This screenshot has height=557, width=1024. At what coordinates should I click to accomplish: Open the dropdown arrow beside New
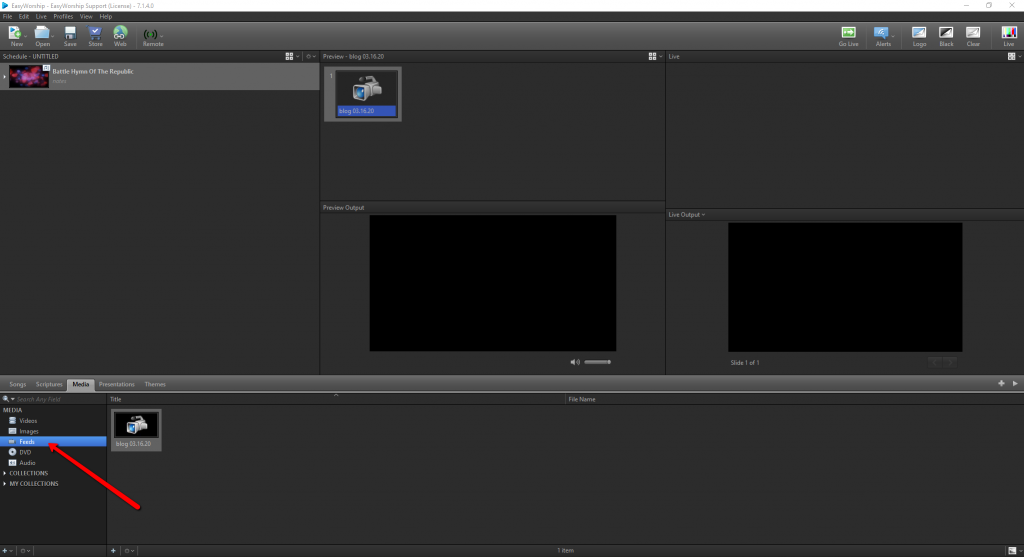point(25,37)
